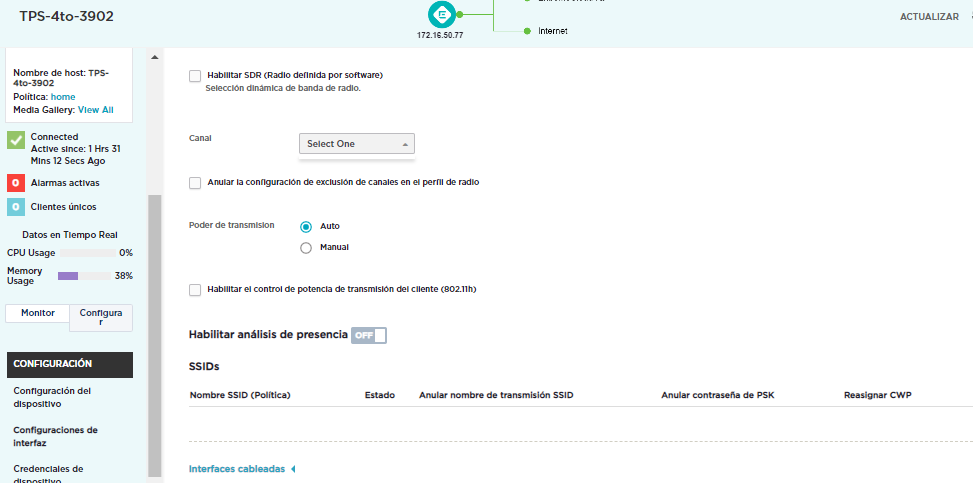
Task: Click the device node icon above 172.16.50.77
Action: tap(439, 15)
